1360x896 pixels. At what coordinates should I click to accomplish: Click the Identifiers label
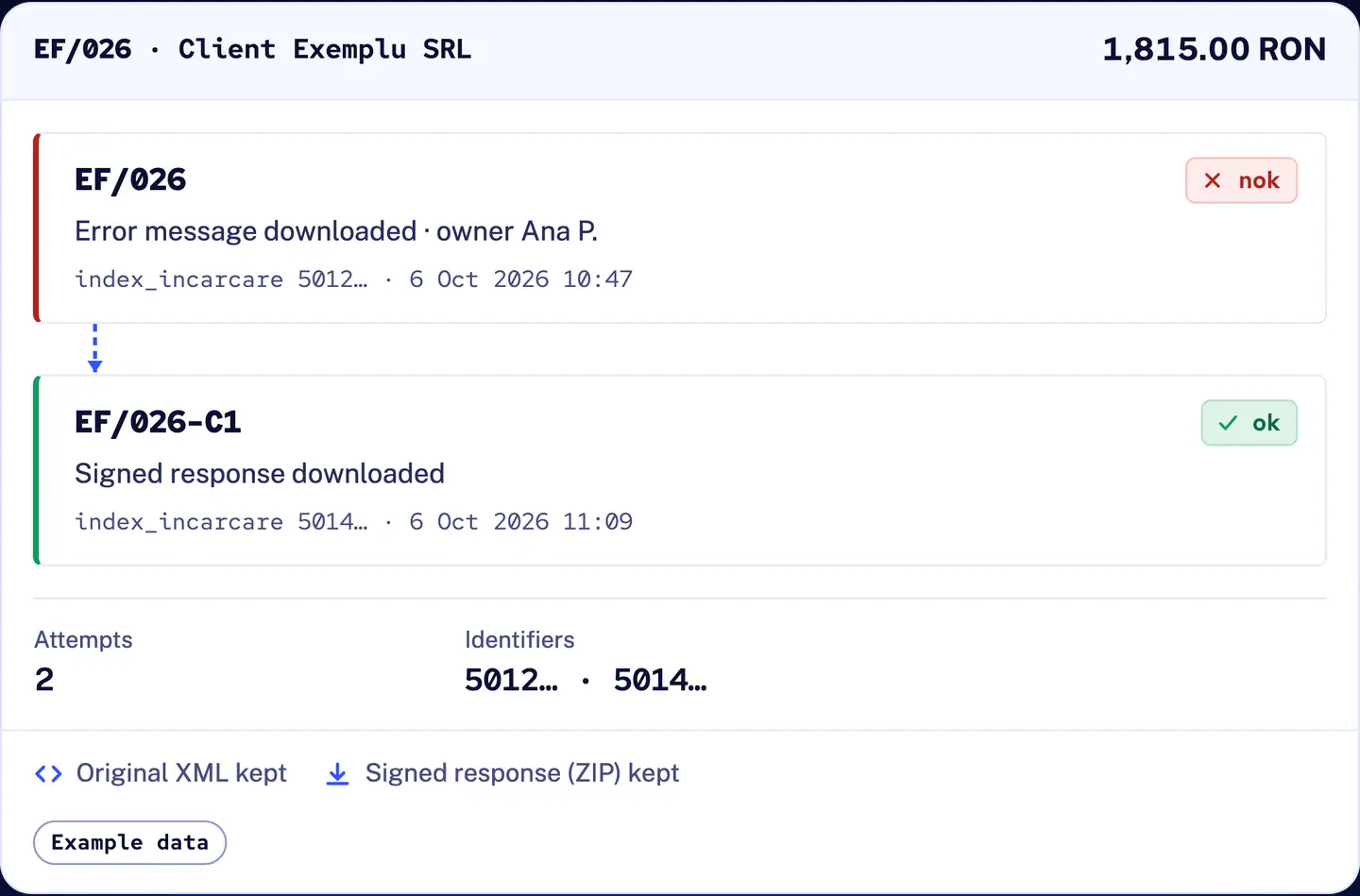519,640
